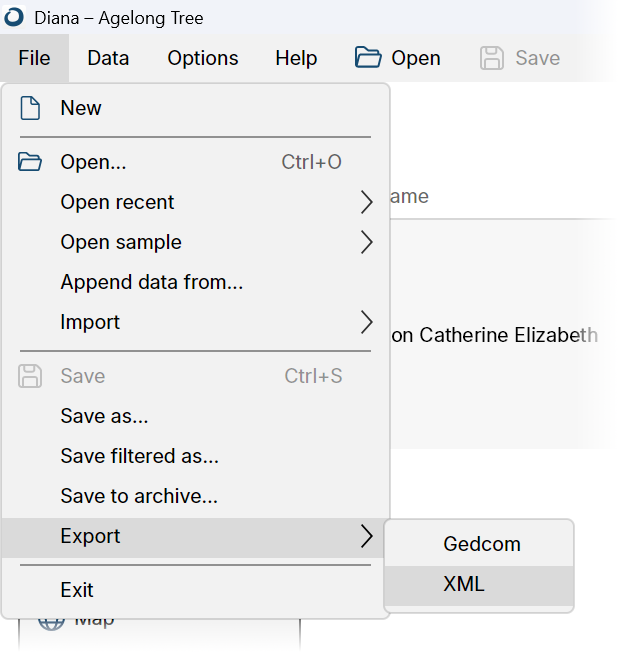Choose Gedcom from the Export submenu

point(481,545)
